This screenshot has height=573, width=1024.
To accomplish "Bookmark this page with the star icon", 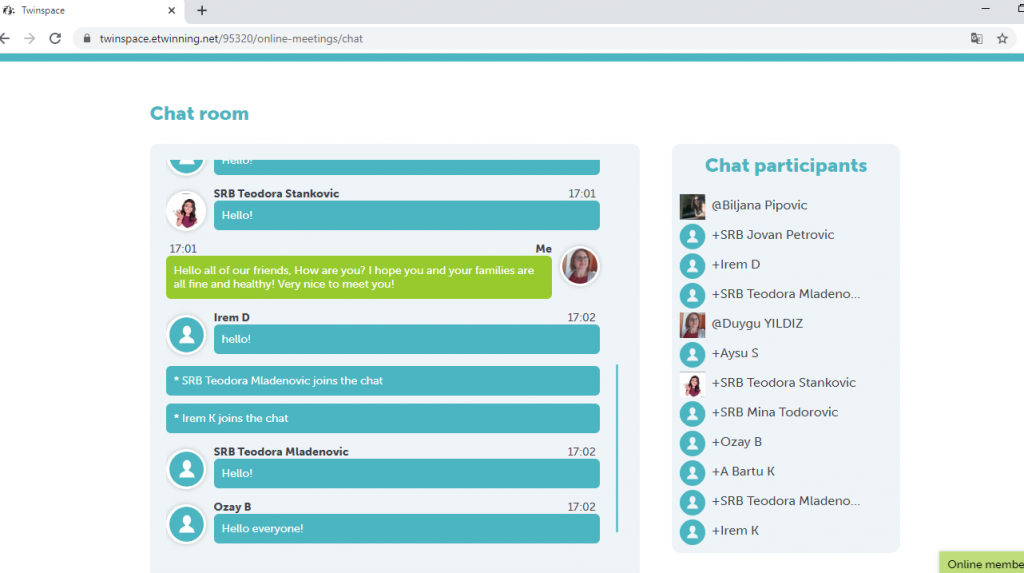I will (1002, 39).
